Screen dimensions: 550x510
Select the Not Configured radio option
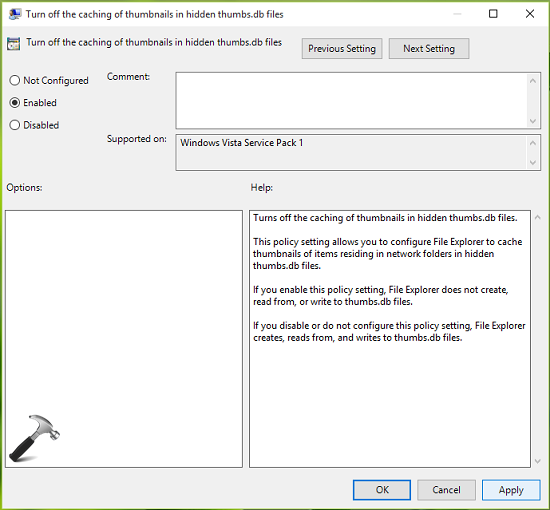pos(14,80)
